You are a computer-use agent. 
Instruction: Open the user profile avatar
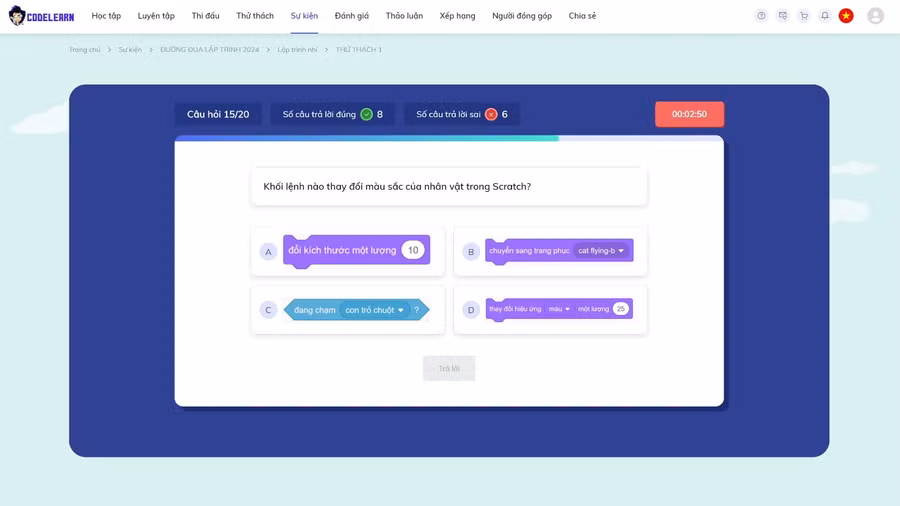point(875,16)
